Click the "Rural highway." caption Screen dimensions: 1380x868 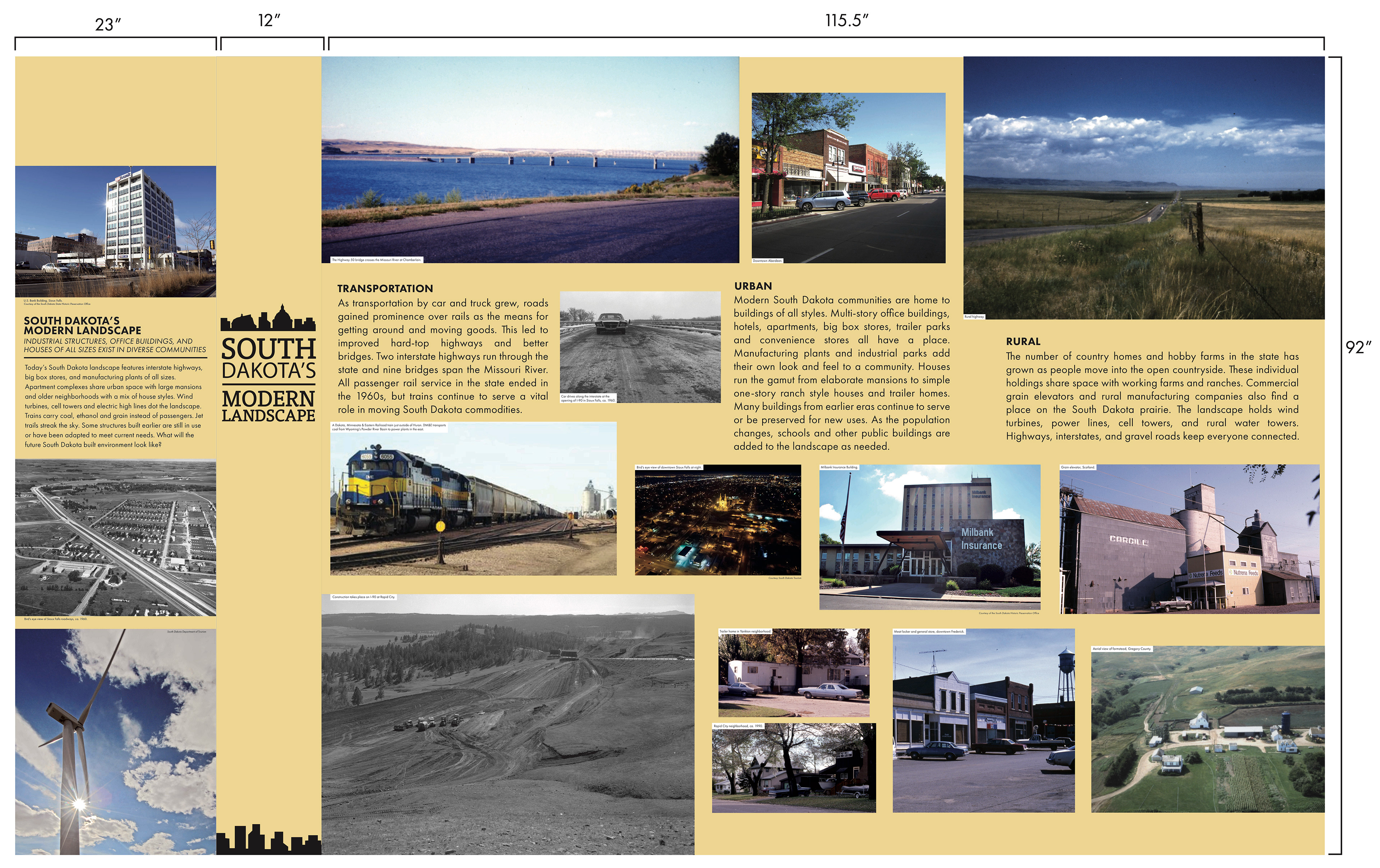tap(974, 317)
